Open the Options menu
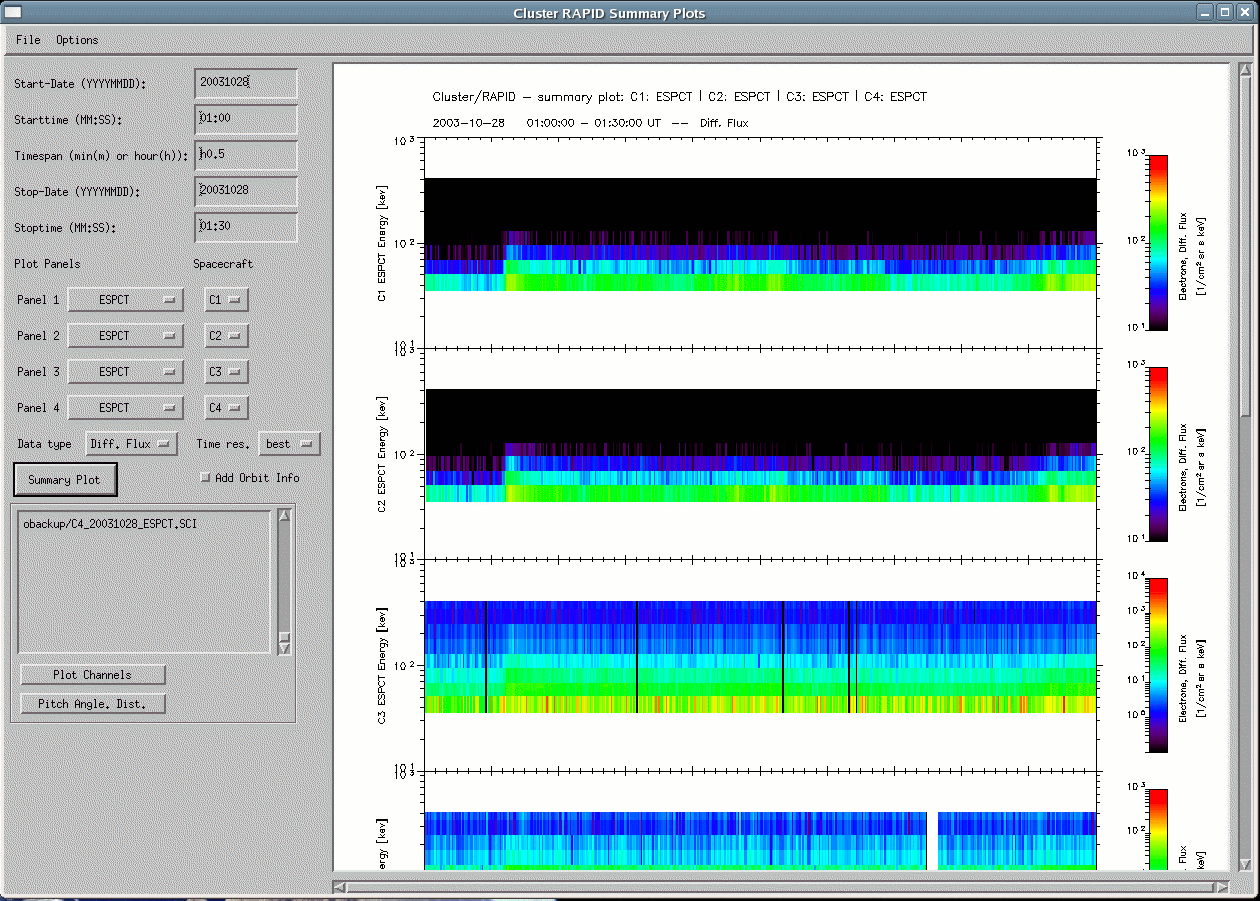The width and height of the screenshot is (1260, 901). pyautogui.click(x=77, y=40)
